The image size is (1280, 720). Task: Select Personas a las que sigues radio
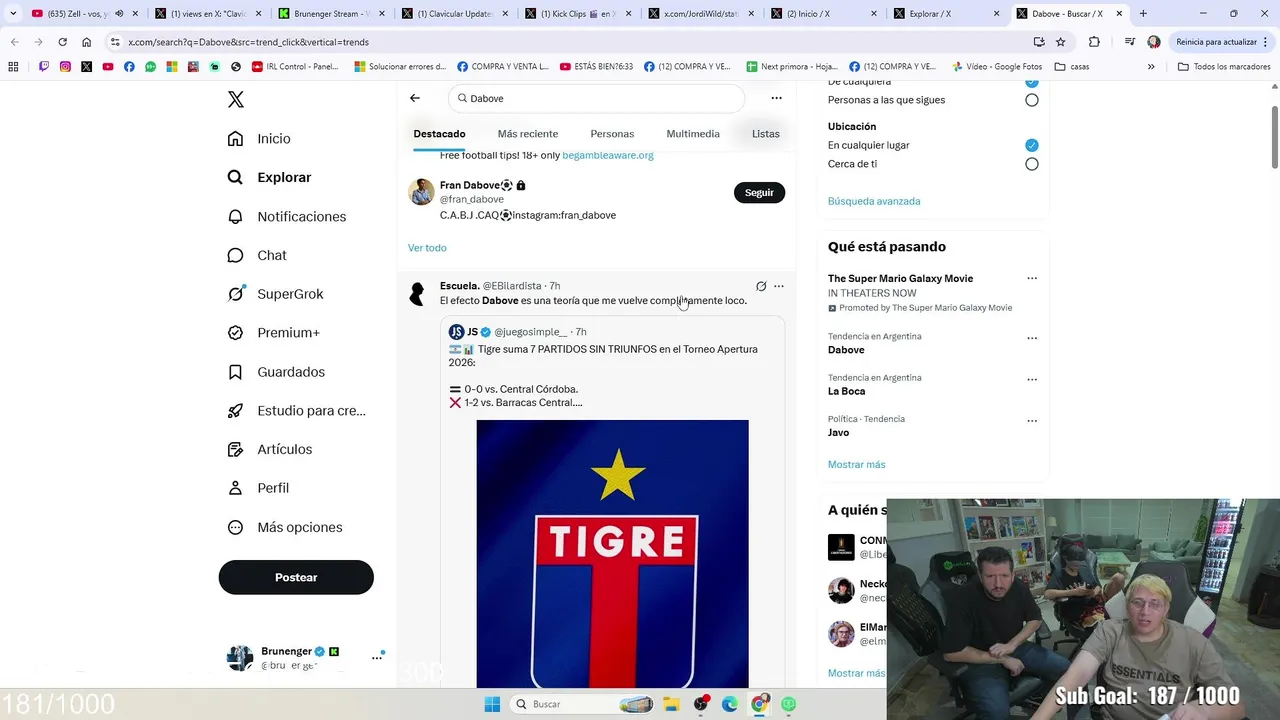coord(1032,100)
